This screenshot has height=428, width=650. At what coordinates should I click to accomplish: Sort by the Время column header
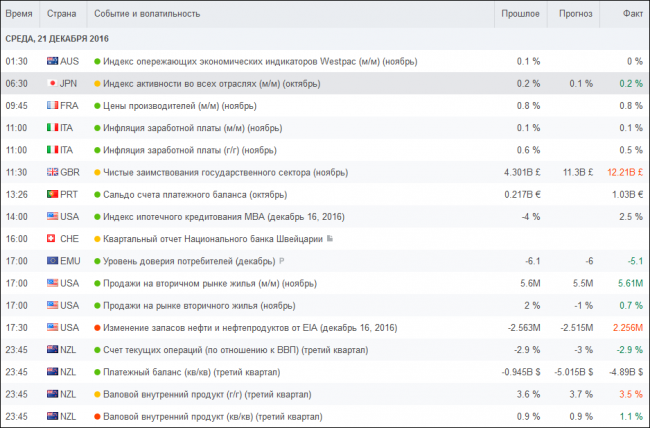(x=18, y=14)
